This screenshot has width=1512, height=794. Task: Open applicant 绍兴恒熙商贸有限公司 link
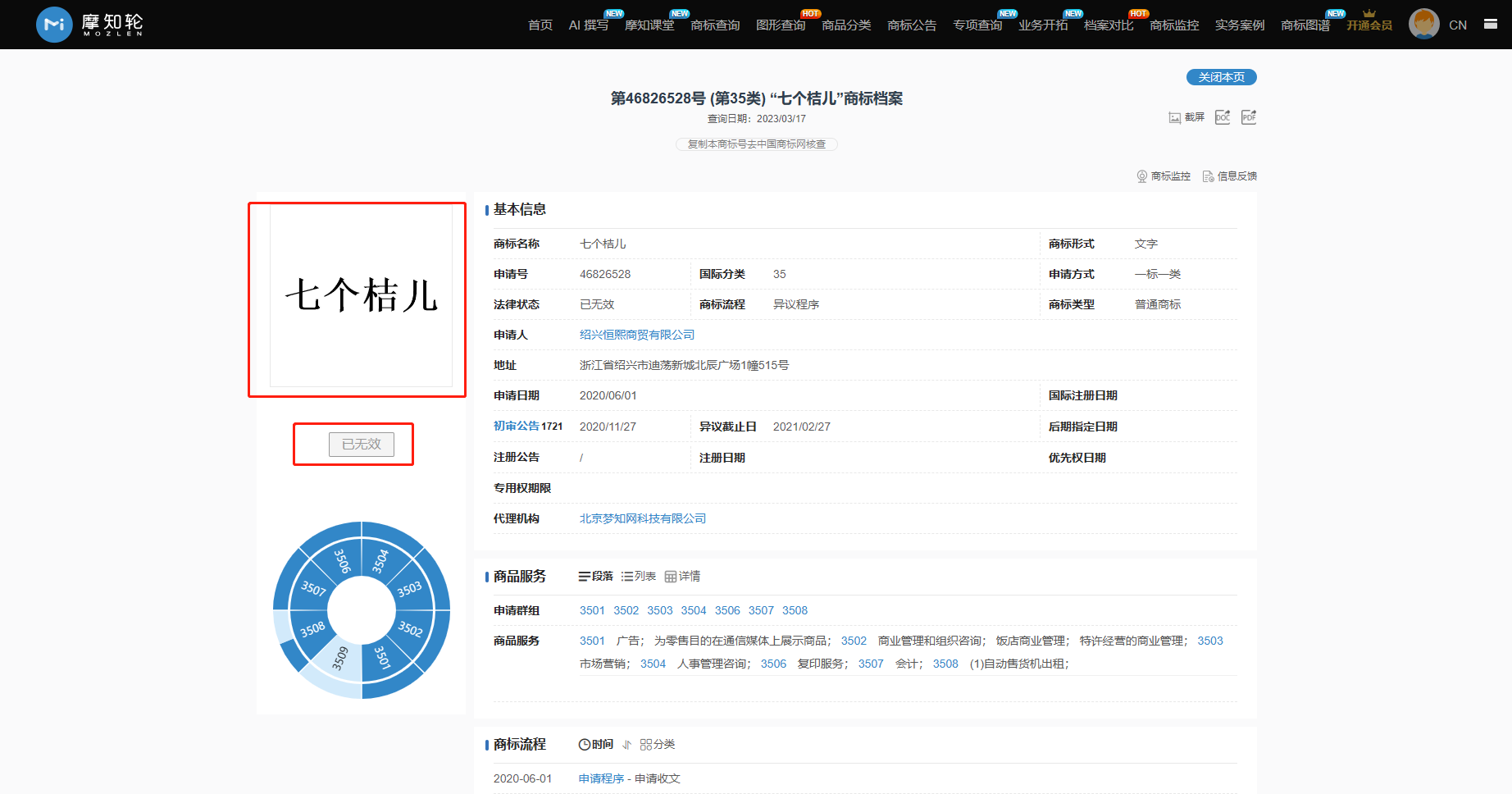click(636, 335)
